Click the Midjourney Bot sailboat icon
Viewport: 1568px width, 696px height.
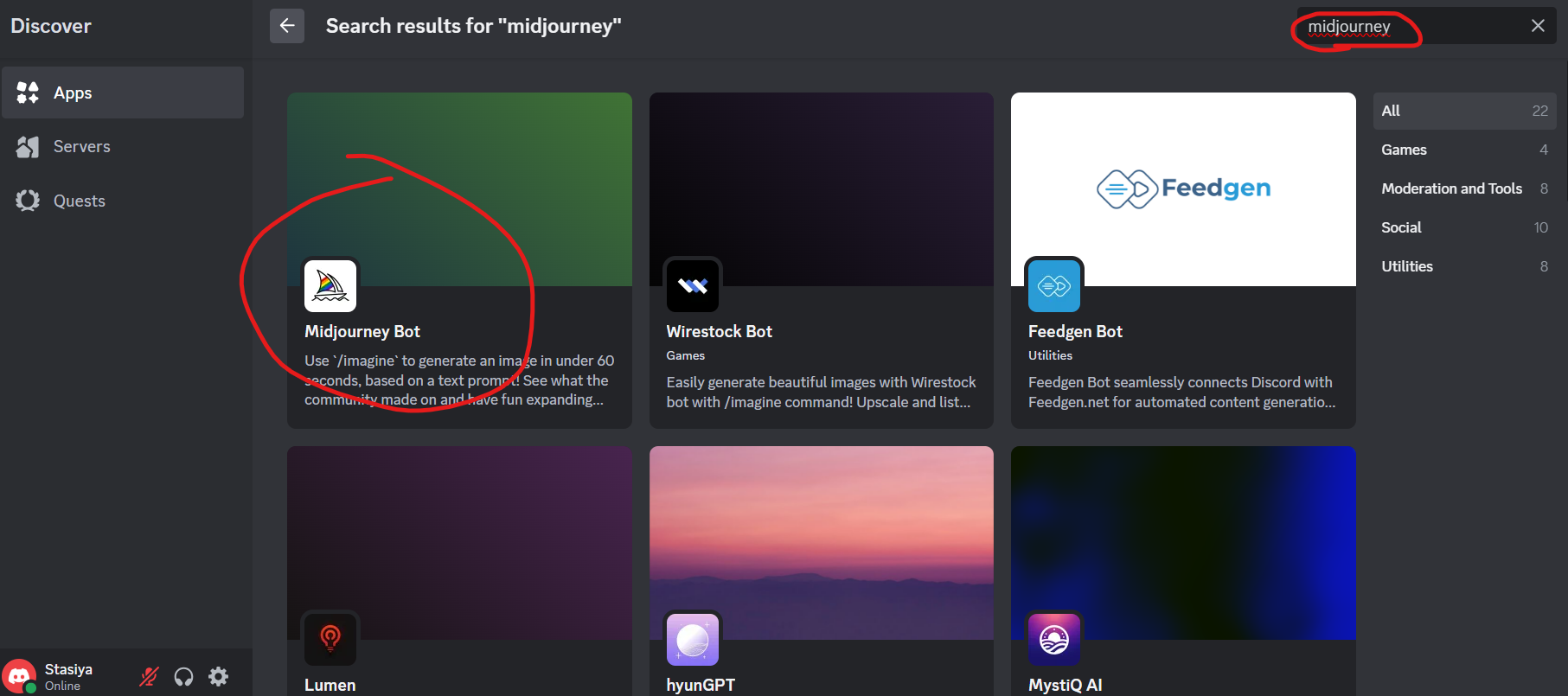(330, 285)
